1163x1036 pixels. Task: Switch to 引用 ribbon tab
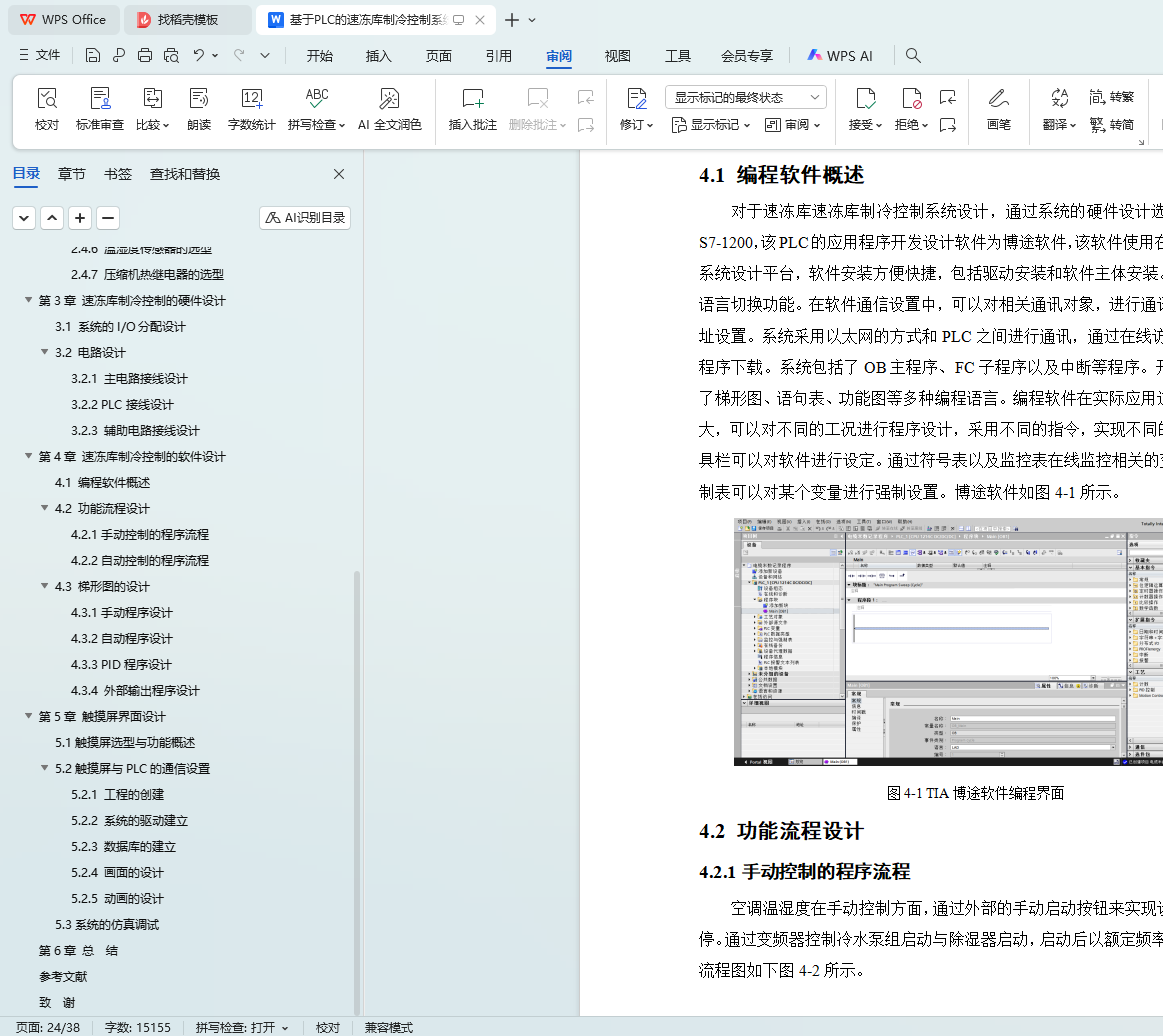498,56
